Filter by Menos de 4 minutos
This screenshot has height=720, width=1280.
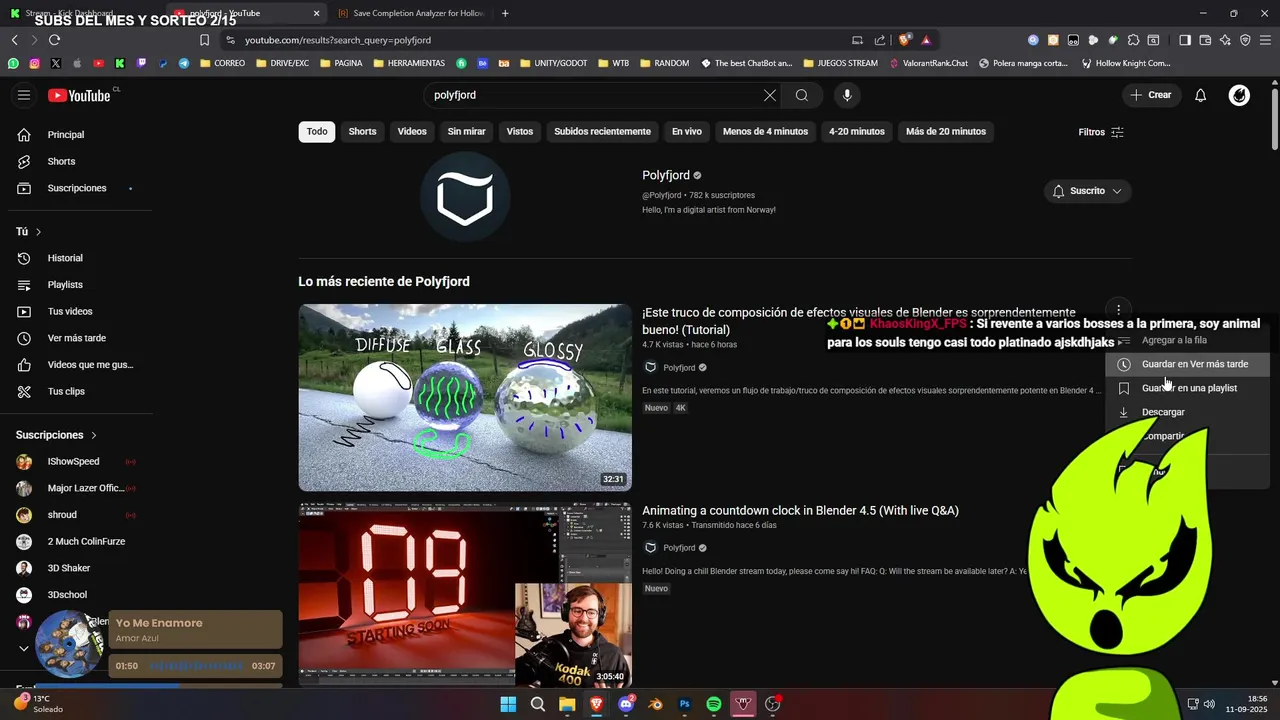(x=765, y=132)
